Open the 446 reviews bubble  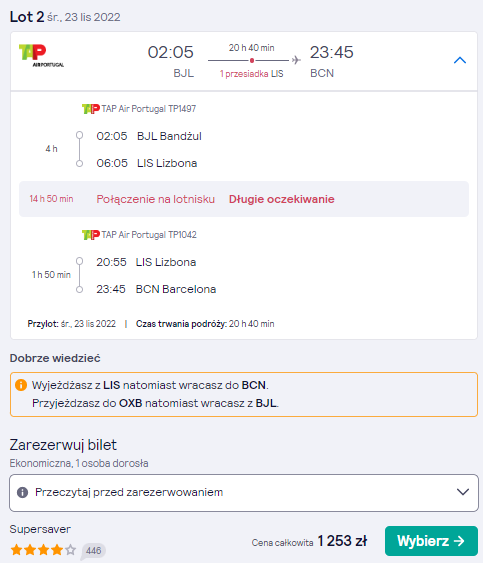point(93,551)
